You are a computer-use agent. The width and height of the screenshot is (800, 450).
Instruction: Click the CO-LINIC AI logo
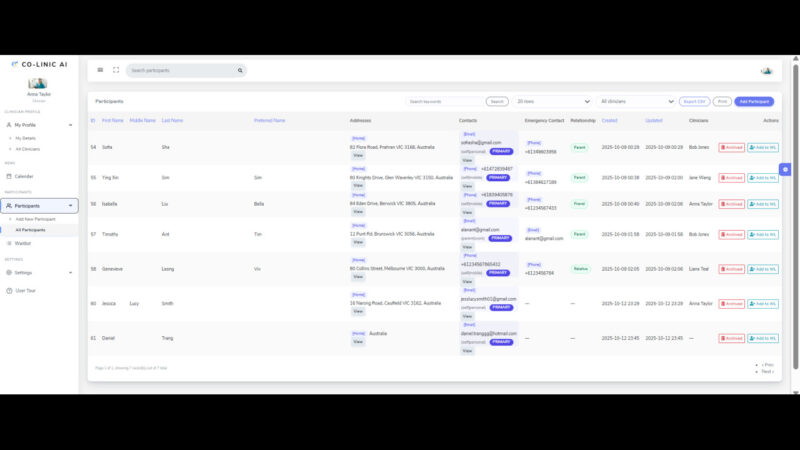pos(39,63)
